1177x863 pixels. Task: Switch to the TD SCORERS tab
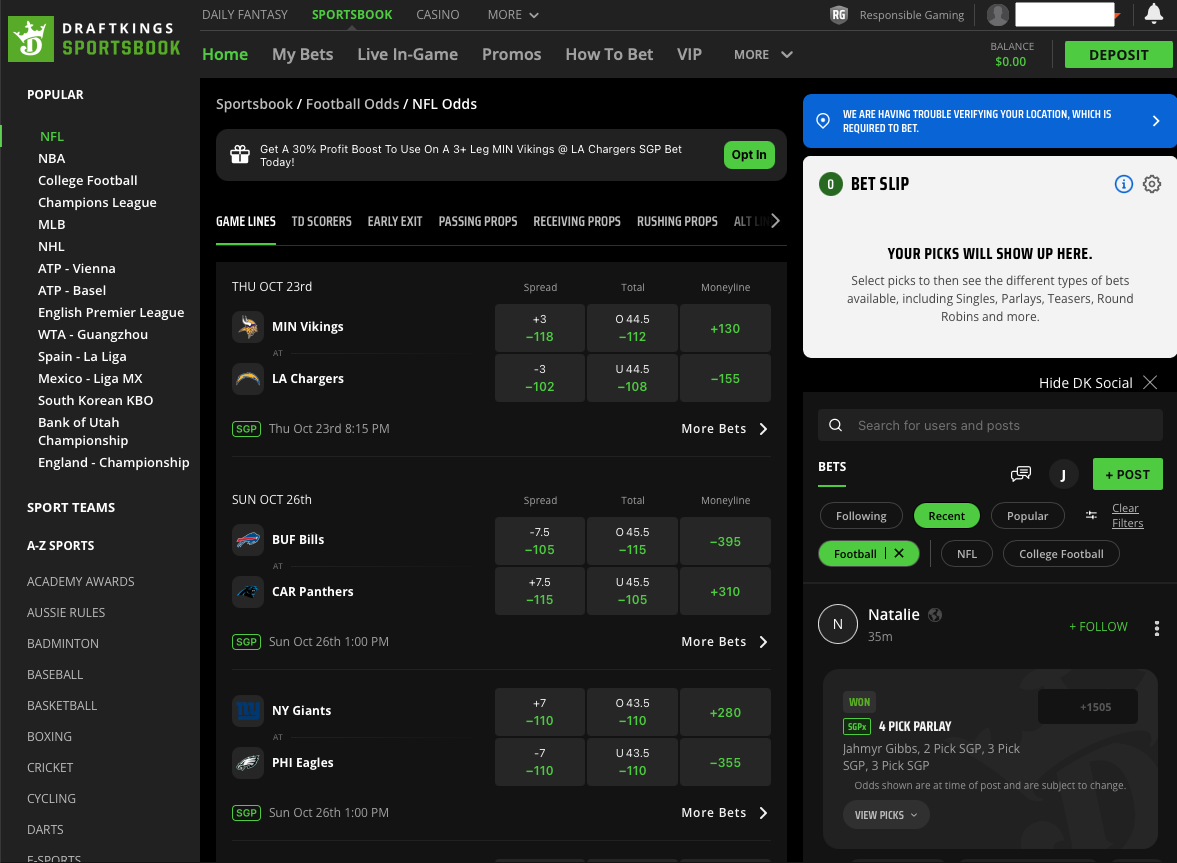(x=321, y=221)
